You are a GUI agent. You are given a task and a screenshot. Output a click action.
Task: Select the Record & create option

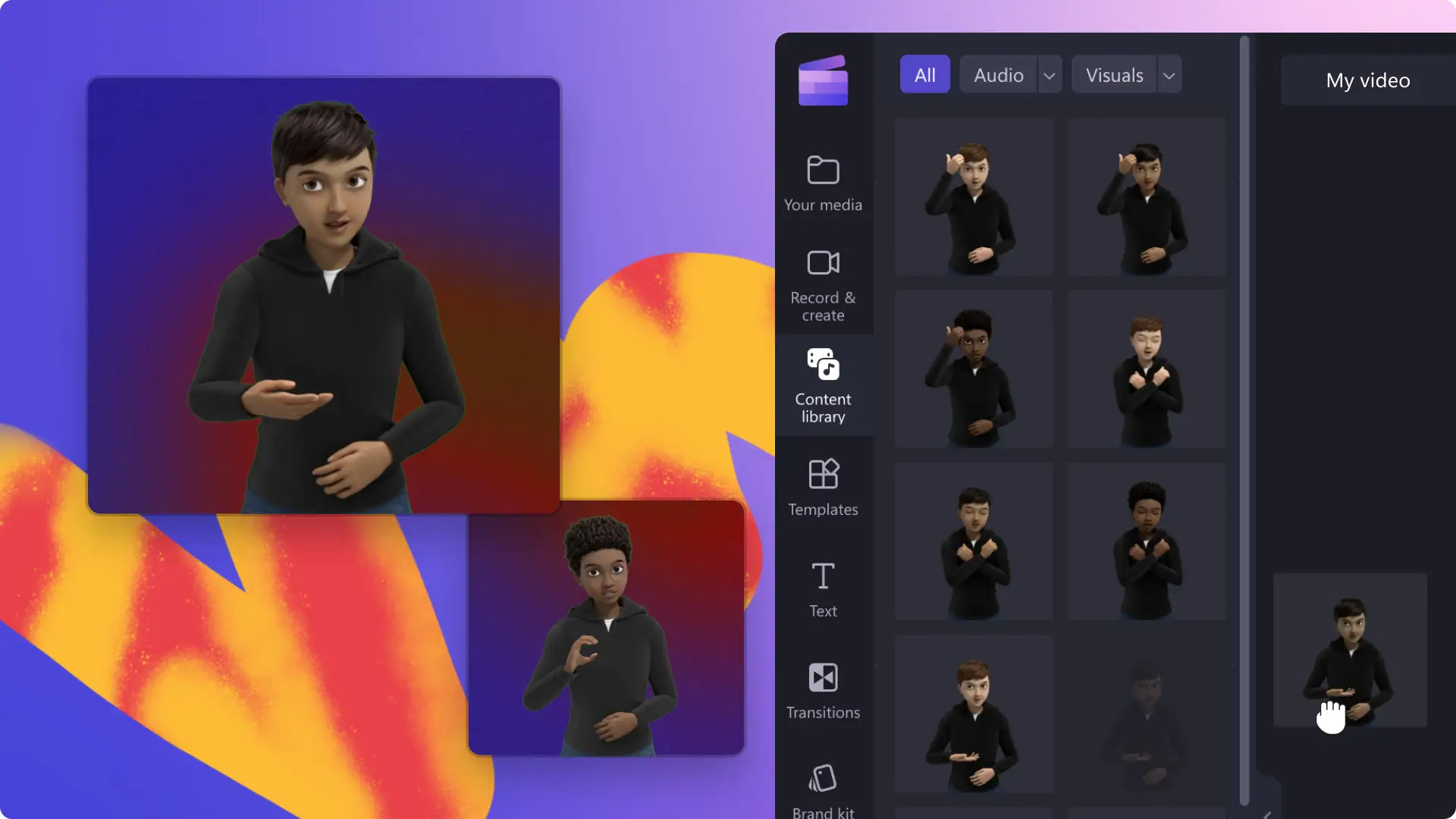click(822, 285)
